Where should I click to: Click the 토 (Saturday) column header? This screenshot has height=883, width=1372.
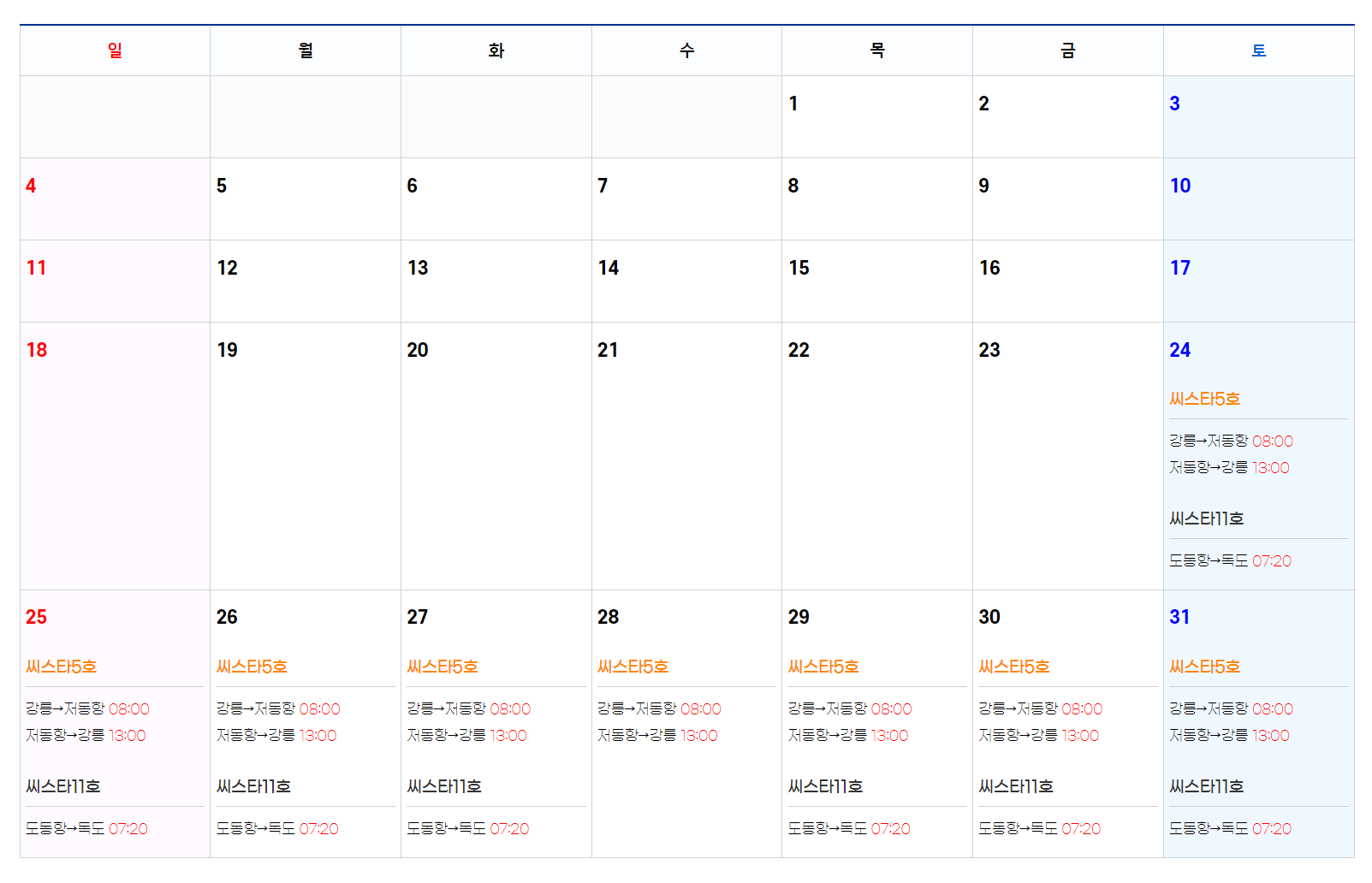(x=1259, y=50)
